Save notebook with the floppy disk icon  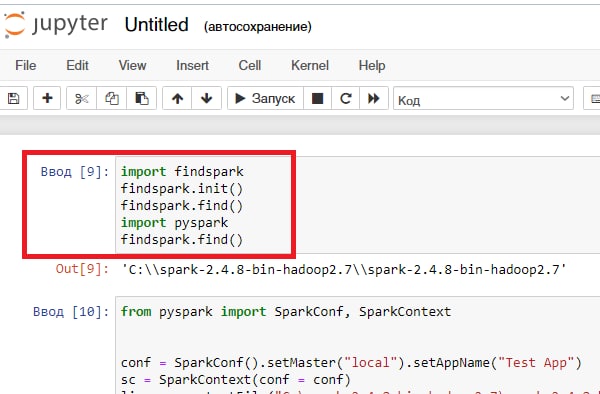click(13, 98)
